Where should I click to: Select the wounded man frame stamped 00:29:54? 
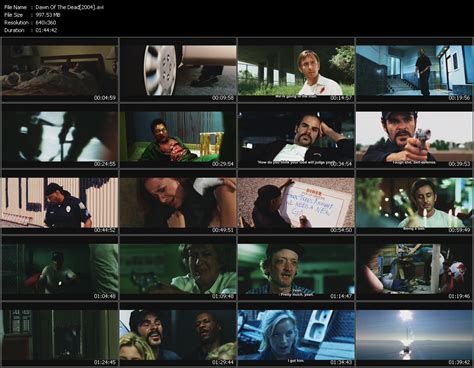click(178, 136)
